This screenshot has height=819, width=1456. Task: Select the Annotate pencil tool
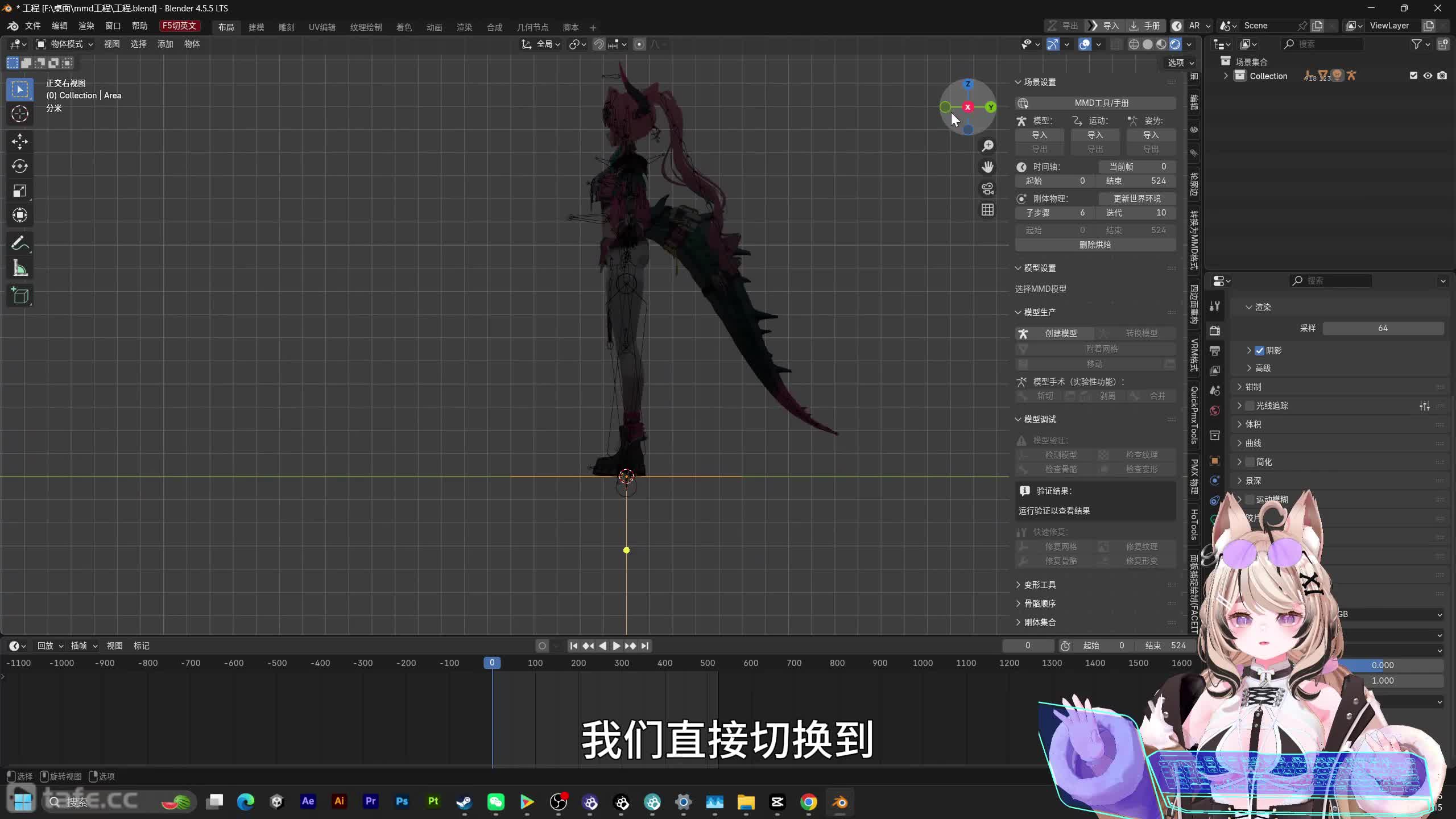coord(20,243)
